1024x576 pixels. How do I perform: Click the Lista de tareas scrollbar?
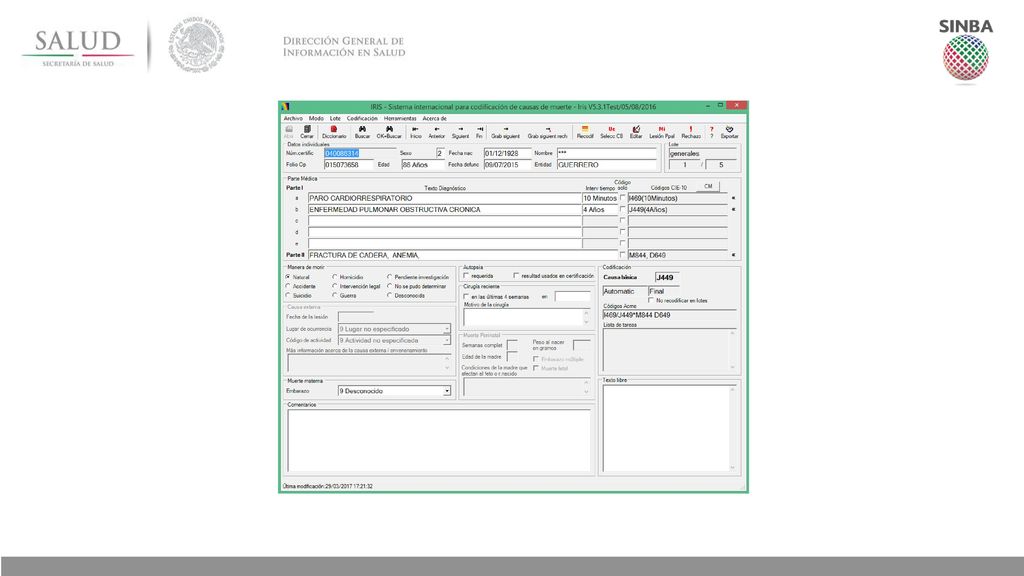tap(733, 351)
